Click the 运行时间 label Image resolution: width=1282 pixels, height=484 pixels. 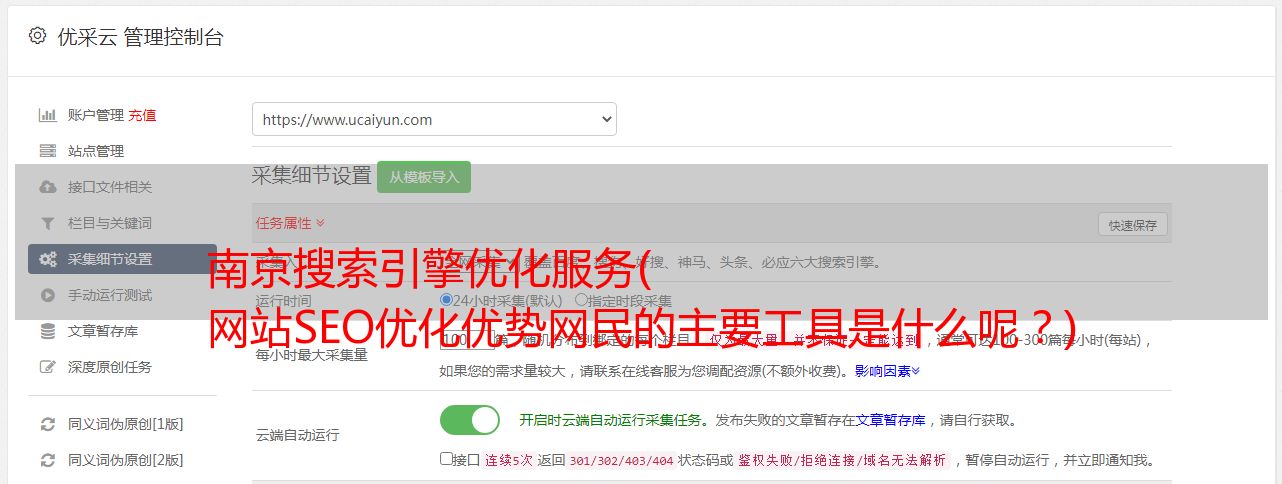(283, 301)
